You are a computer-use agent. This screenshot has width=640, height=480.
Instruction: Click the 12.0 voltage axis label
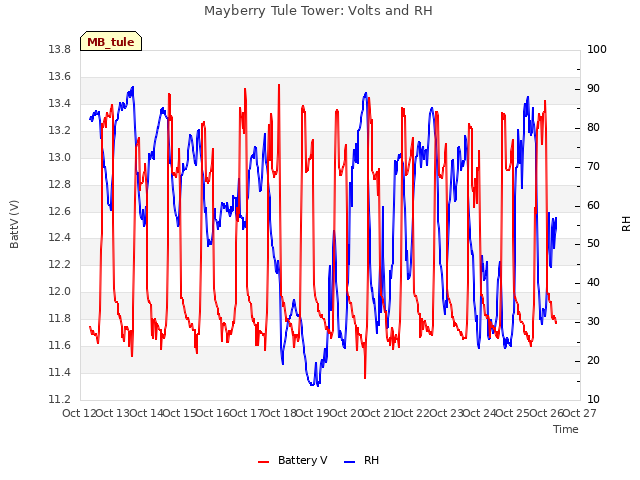59,291
